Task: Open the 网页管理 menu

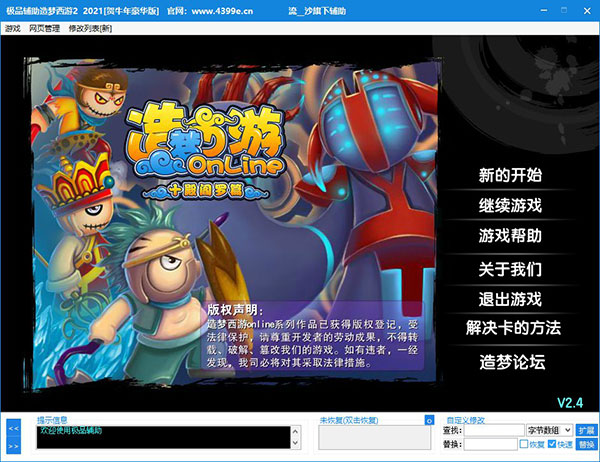Action: [x=45, y=28]
